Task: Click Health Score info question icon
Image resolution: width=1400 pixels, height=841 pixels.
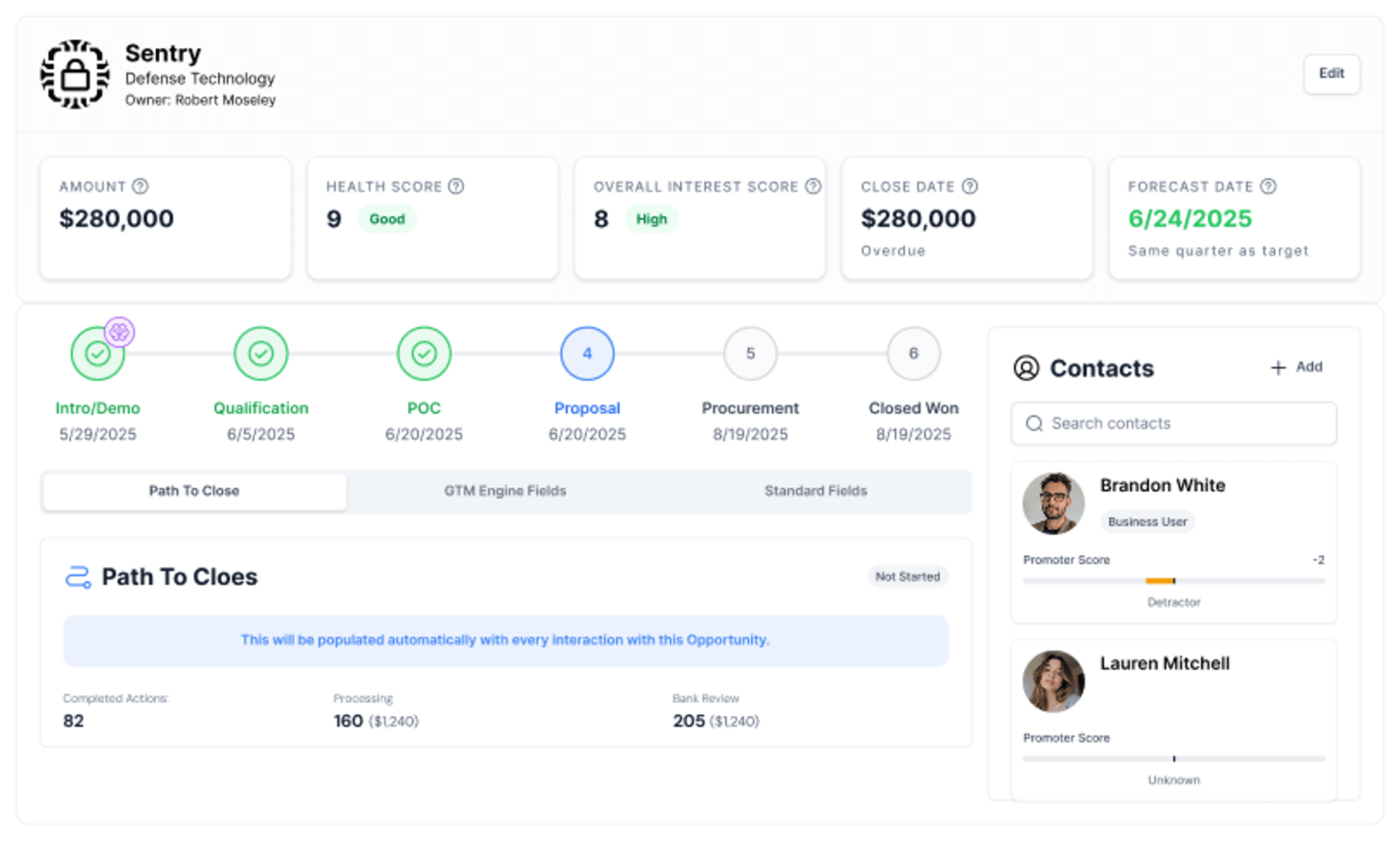Action: pos(456,186)
